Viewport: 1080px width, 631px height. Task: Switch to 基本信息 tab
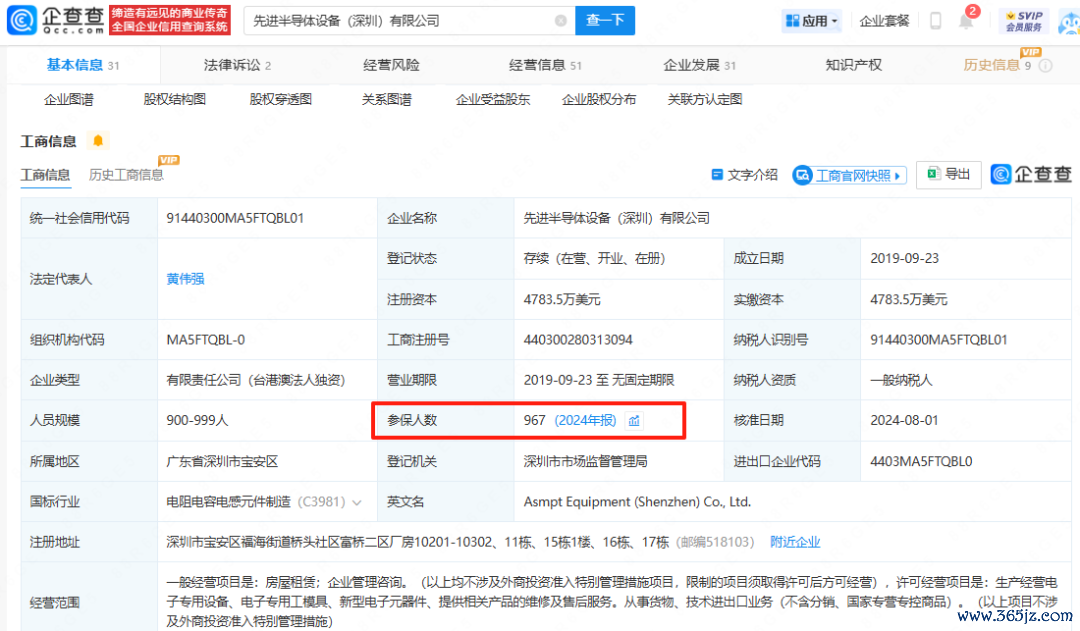click(83, 65)
